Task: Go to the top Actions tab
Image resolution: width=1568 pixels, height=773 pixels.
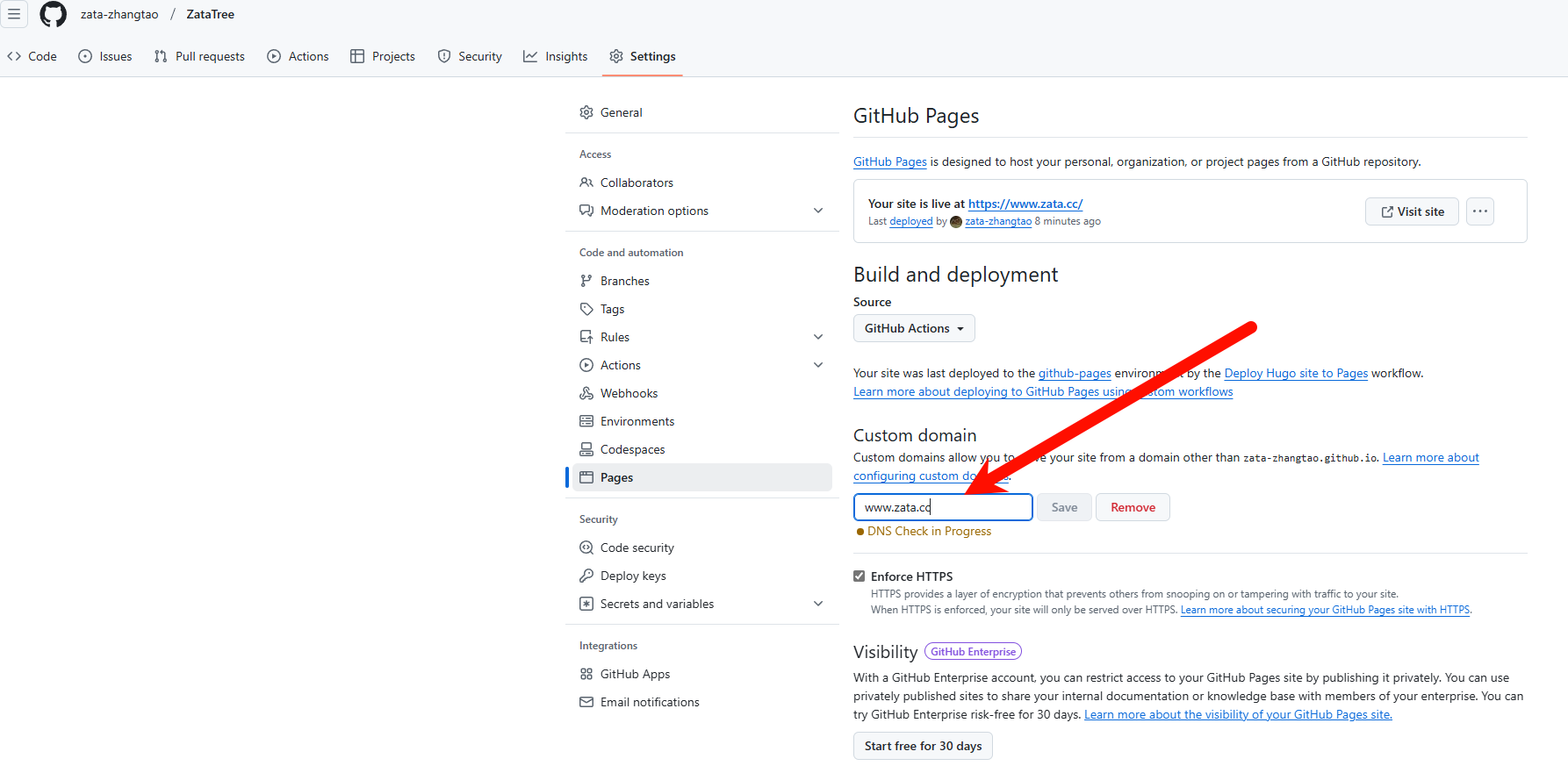Action: click(298, 56)
